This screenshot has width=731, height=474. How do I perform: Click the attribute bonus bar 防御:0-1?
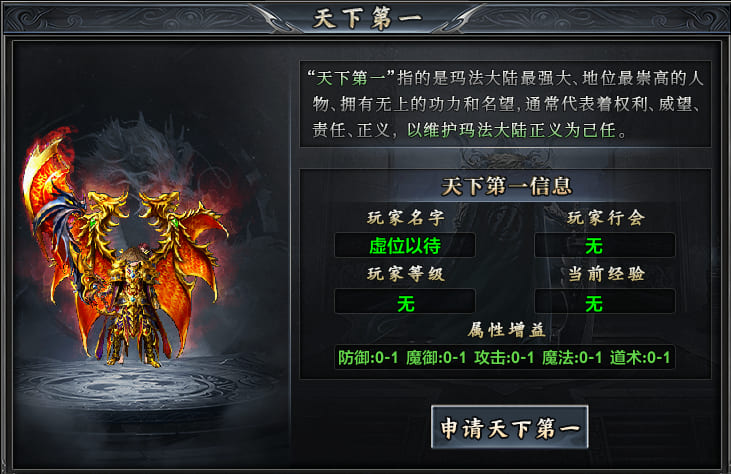pos(504,357)
